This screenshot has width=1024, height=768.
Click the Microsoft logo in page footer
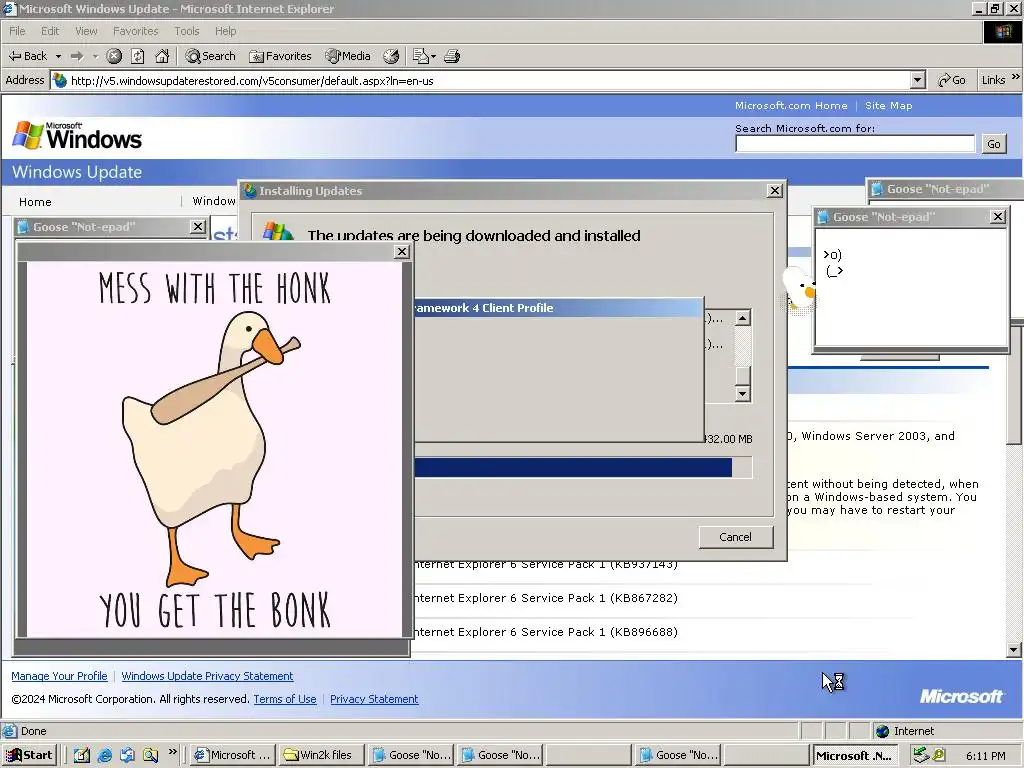[x=961, y=696]
